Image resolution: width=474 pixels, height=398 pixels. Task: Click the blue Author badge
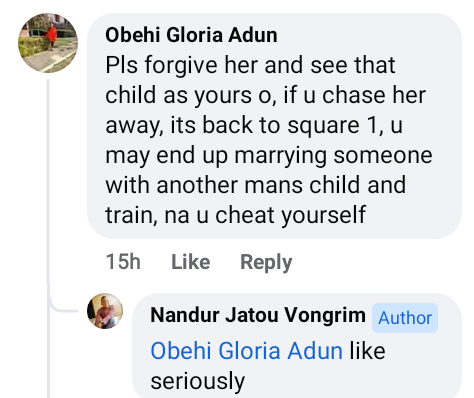(x=405, y=318)
